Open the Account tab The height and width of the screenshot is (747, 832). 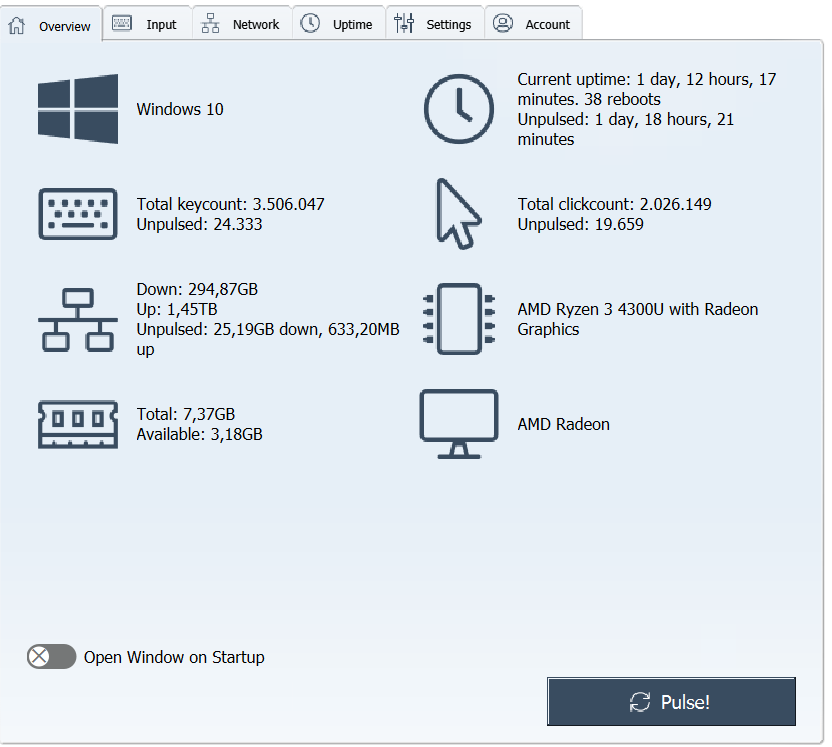coord(533,23)
